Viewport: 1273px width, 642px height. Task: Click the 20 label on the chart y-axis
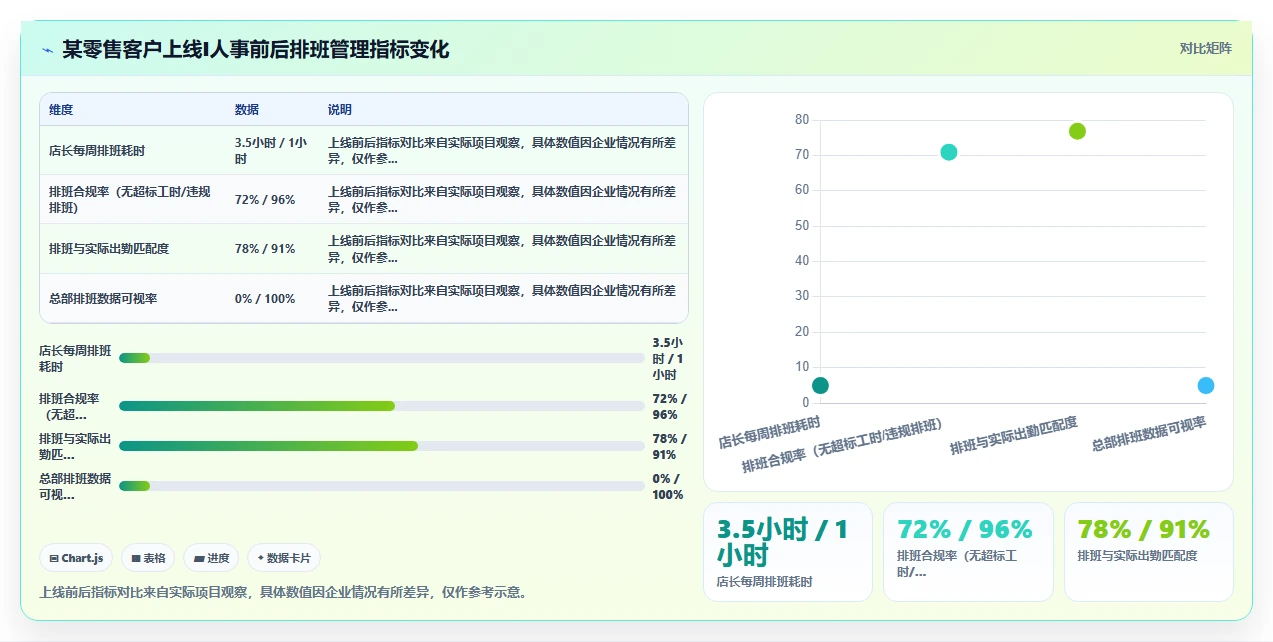[802, 332]
